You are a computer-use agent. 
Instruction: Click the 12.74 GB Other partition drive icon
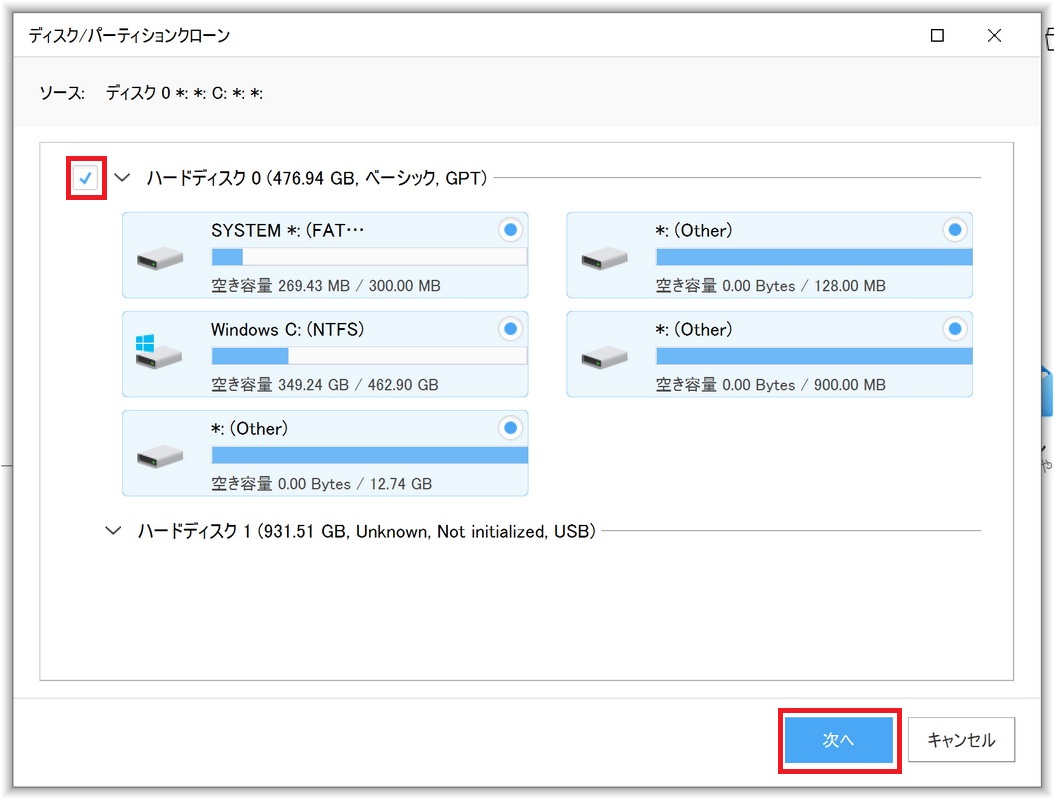160,456
